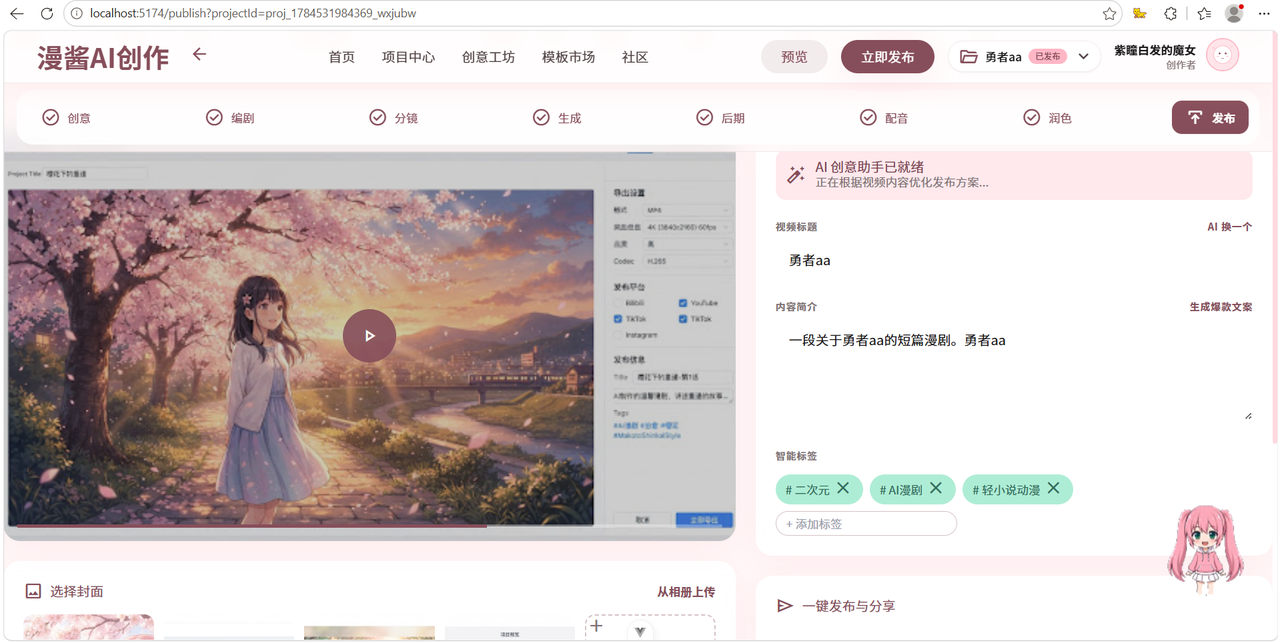Bookmark this page with the star icon

click(x=1109, y=14)
